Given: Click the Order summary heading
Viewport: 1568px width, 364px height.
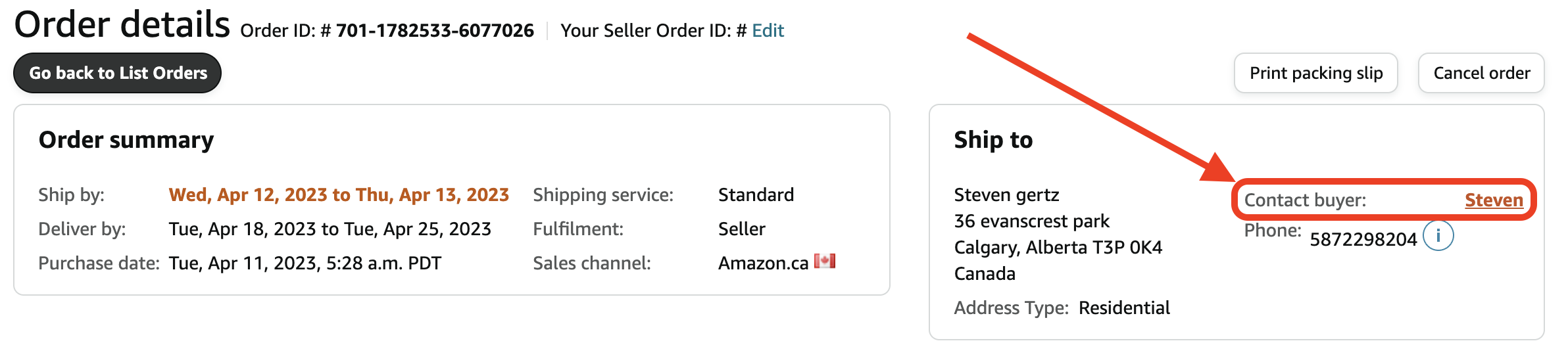Looking at the screenshot, I should 126,140.
